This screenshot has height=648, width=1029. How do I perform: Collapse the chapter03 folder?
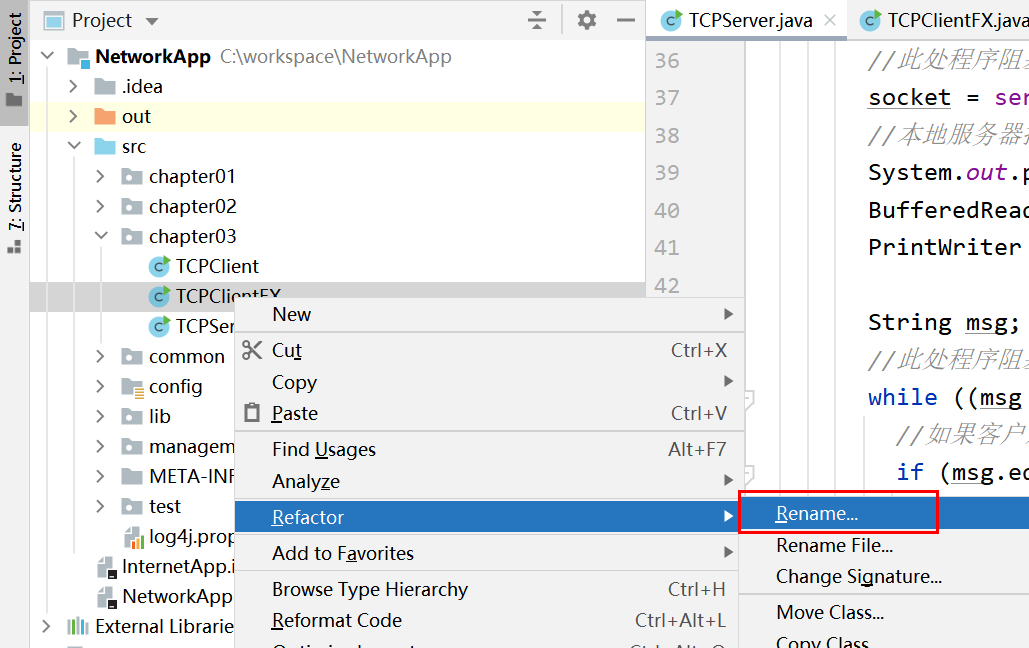point(100,237)
